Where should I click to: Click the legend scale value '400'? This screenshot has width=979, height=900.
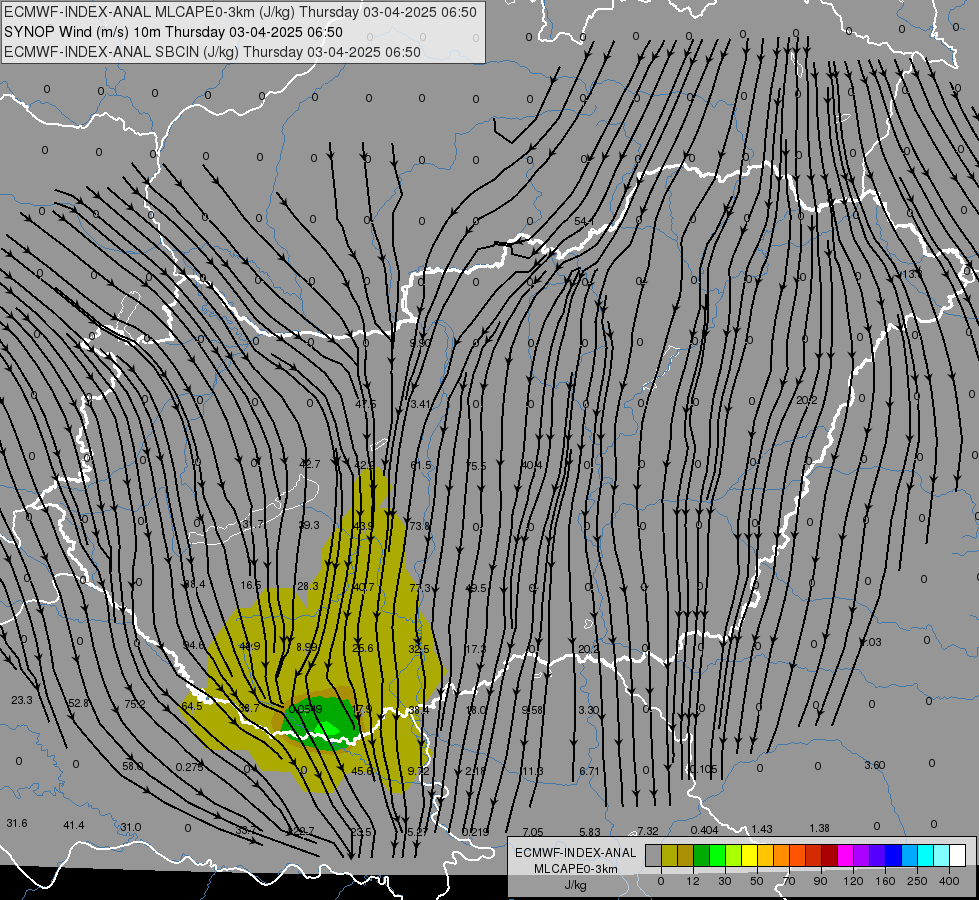949,881
